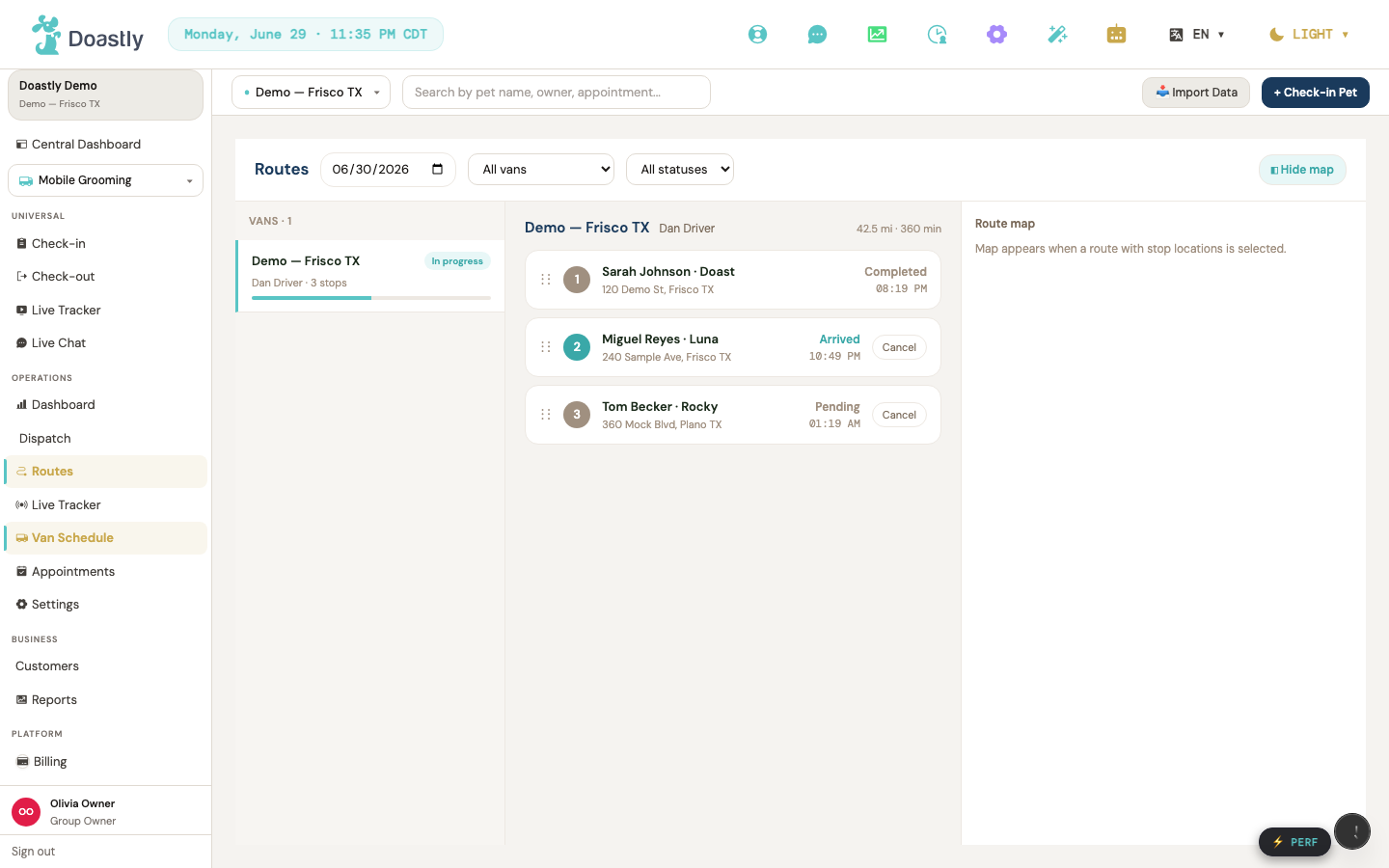Open Billing in sidebar
Screen dimensions: 1389x868
coord(105,762)
